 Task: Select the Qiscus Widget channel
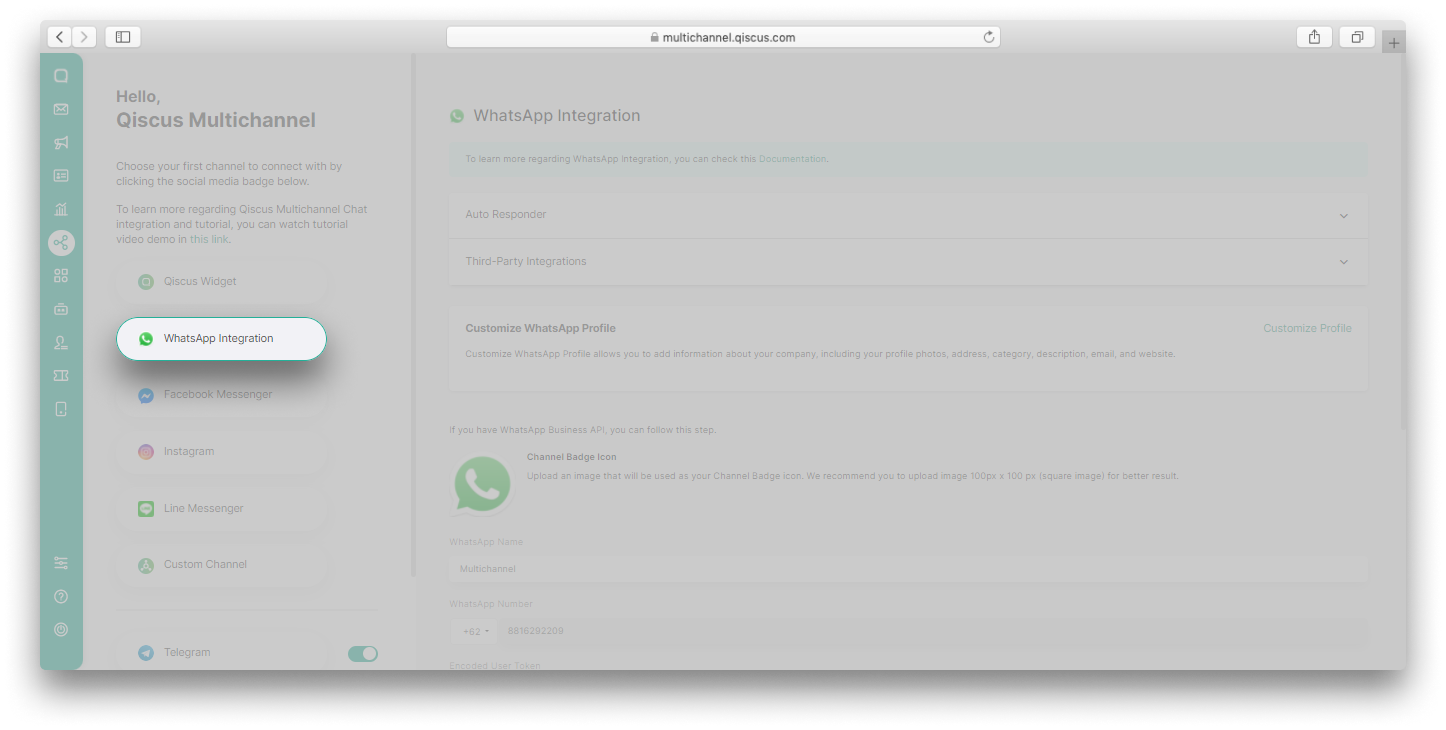(221, 282)
